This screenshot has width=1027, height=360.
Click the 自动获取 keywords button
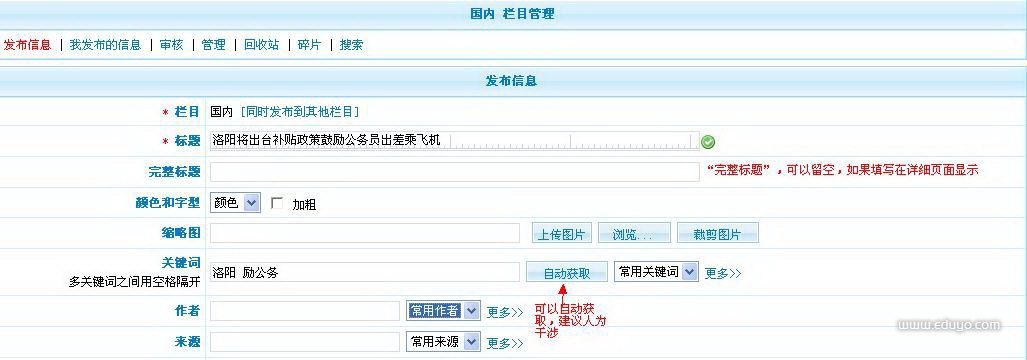coord(567,273)
